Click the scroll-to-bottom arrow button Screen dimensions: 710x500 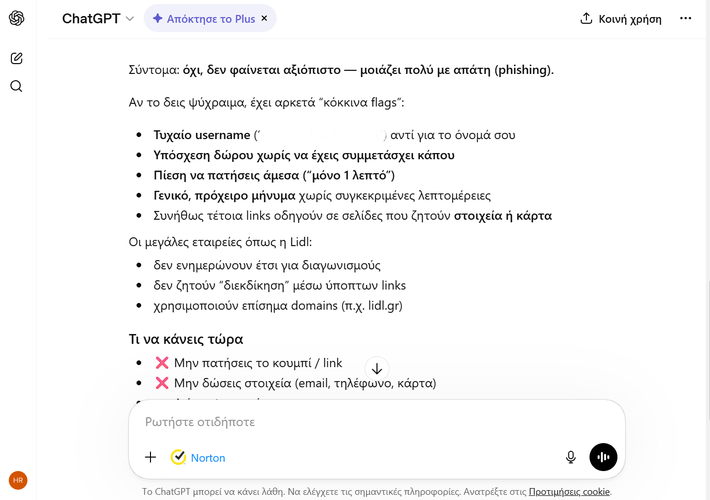377,368
